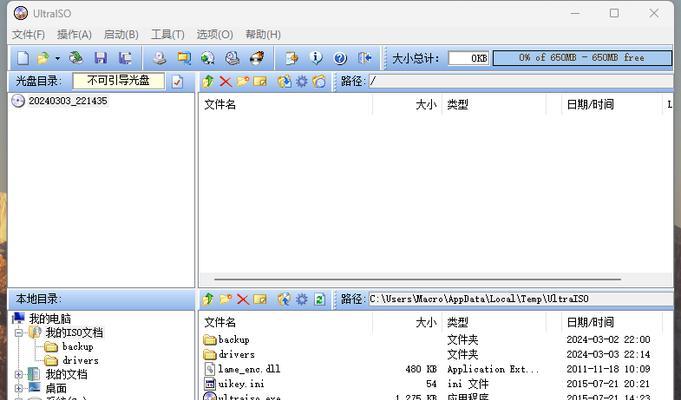Open the information (i) toolbar icon
The height and width of the screenshot is (400, 681).
pyautogui.click(x=316, y=58)
